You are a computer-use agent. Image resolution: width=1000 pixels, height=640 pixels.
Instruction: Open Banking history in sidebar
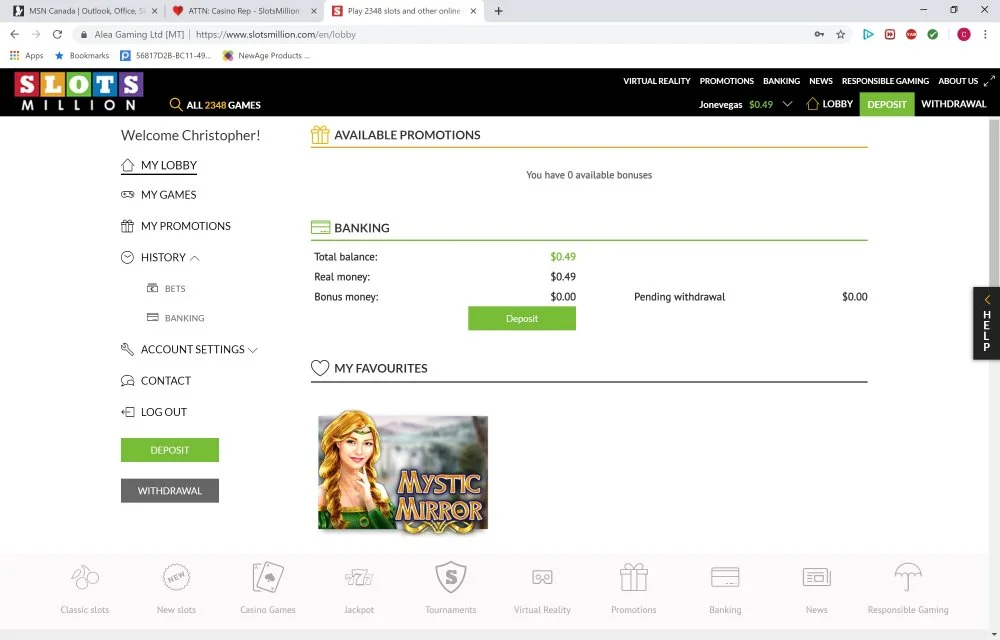pos(176,317)
